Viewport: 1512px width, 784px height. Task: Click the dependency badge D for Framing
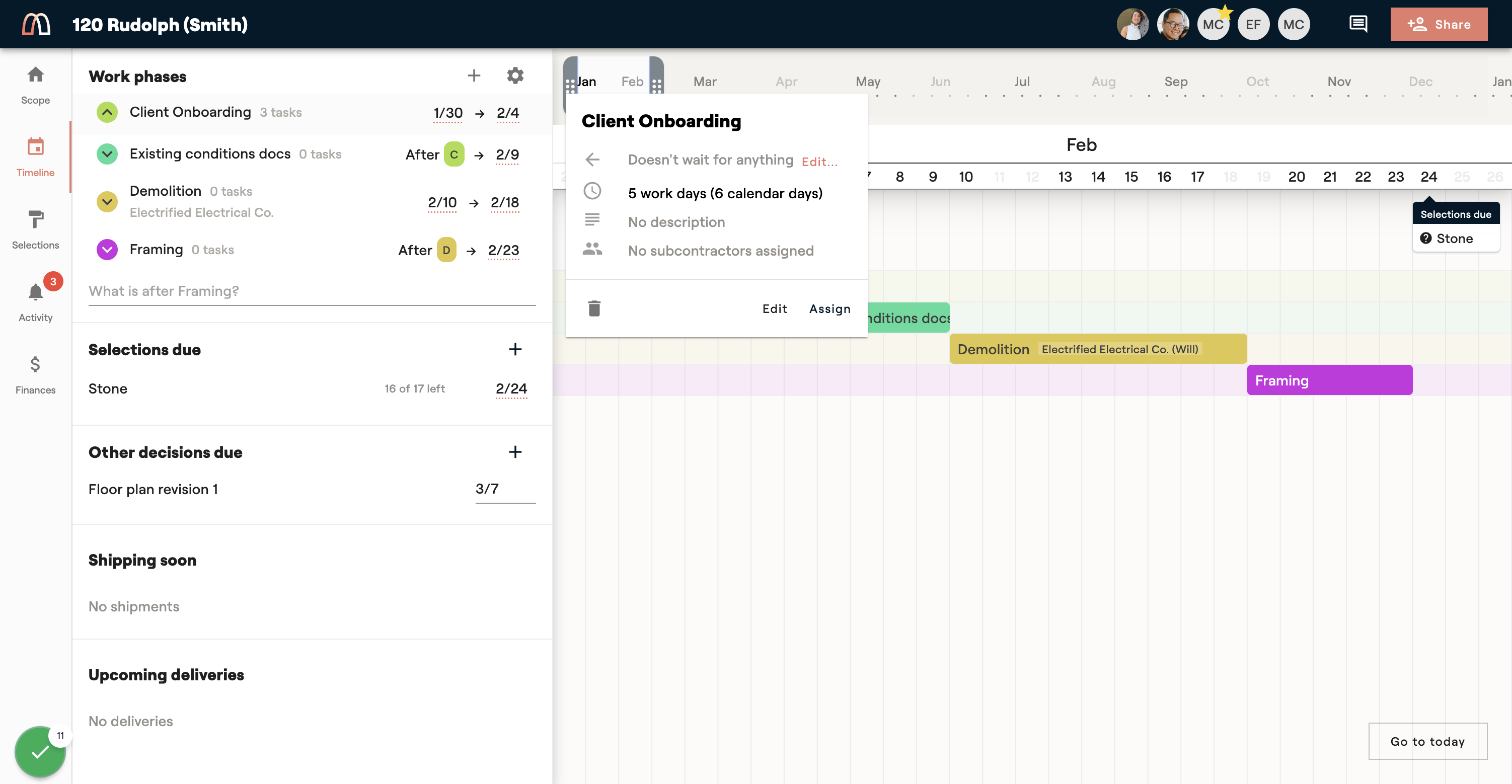click(x=446, y=250)
